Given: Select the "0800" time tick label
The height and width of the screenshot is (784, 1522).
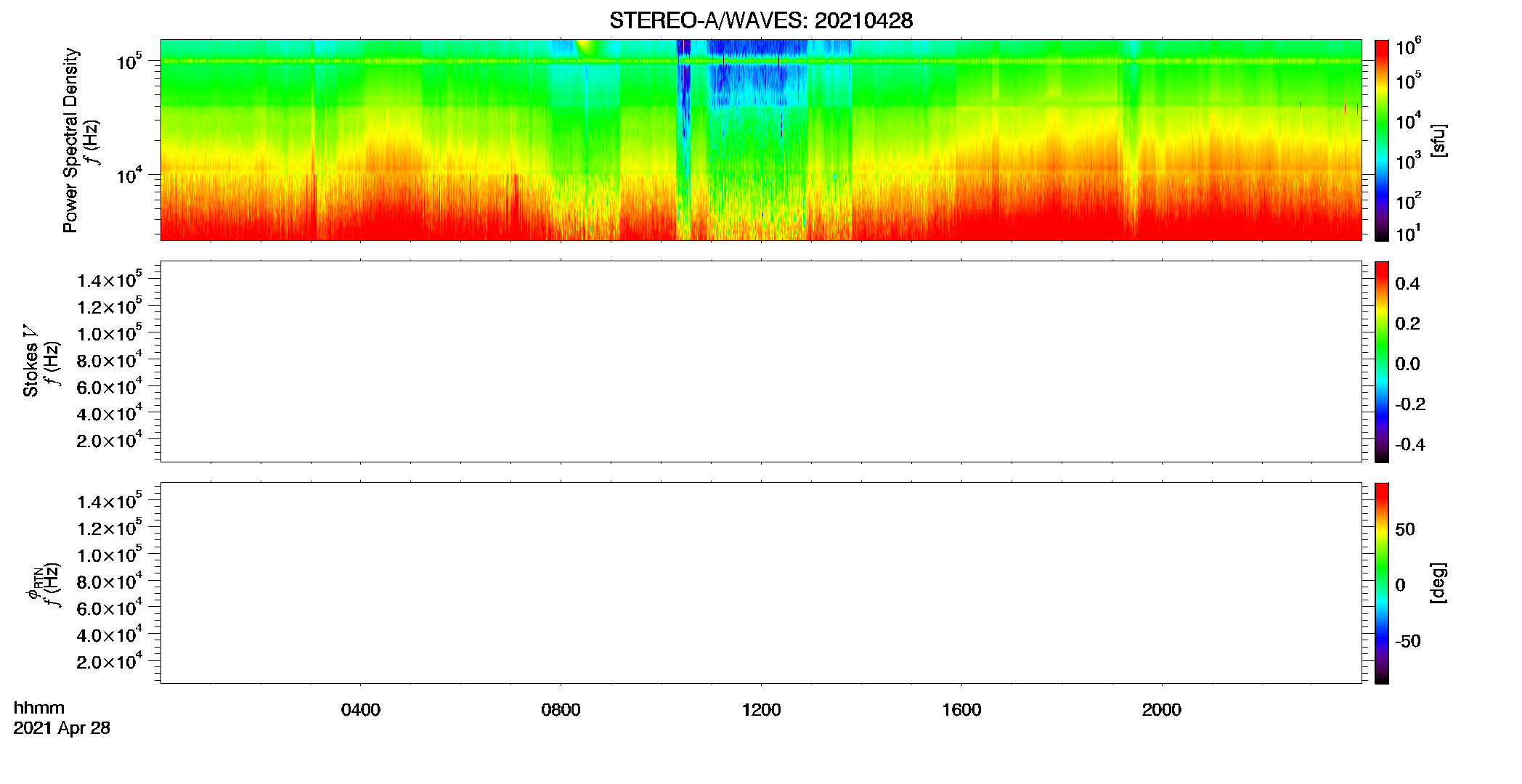Looking at the screenshot, I should 561,710.
